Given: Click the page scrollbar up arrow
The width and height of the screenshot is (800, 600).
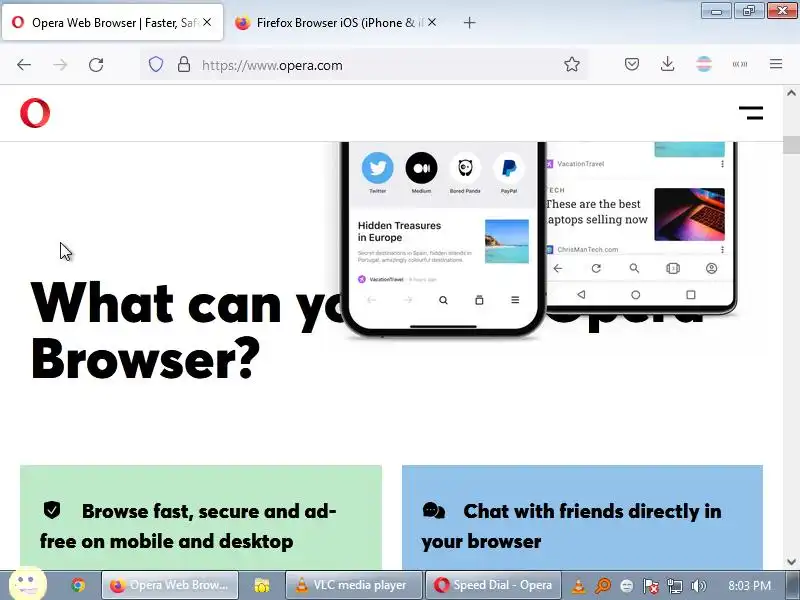Looking at the screenshot, I should pos(791,93).
